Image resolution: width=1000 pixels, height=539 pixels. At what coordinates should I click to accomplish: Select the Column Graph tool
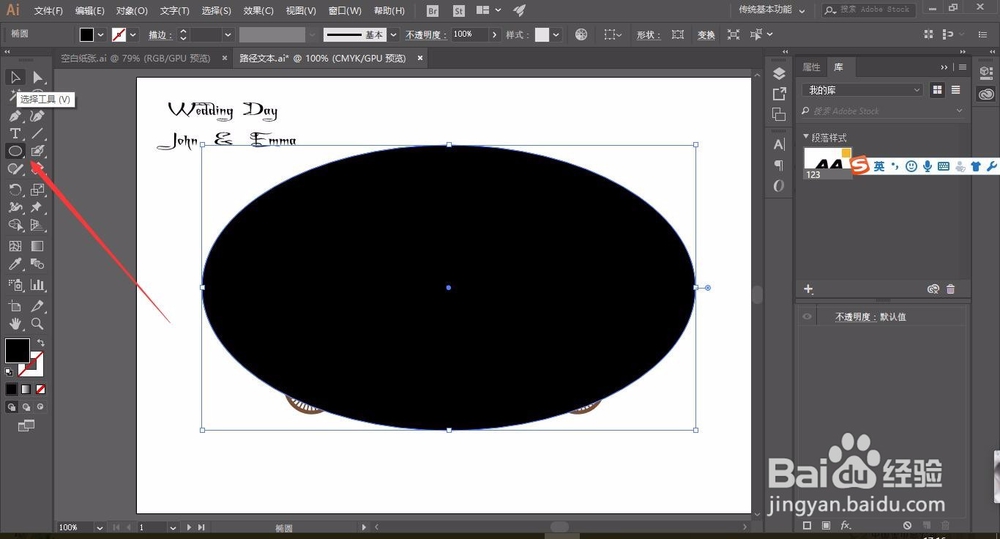38,285
